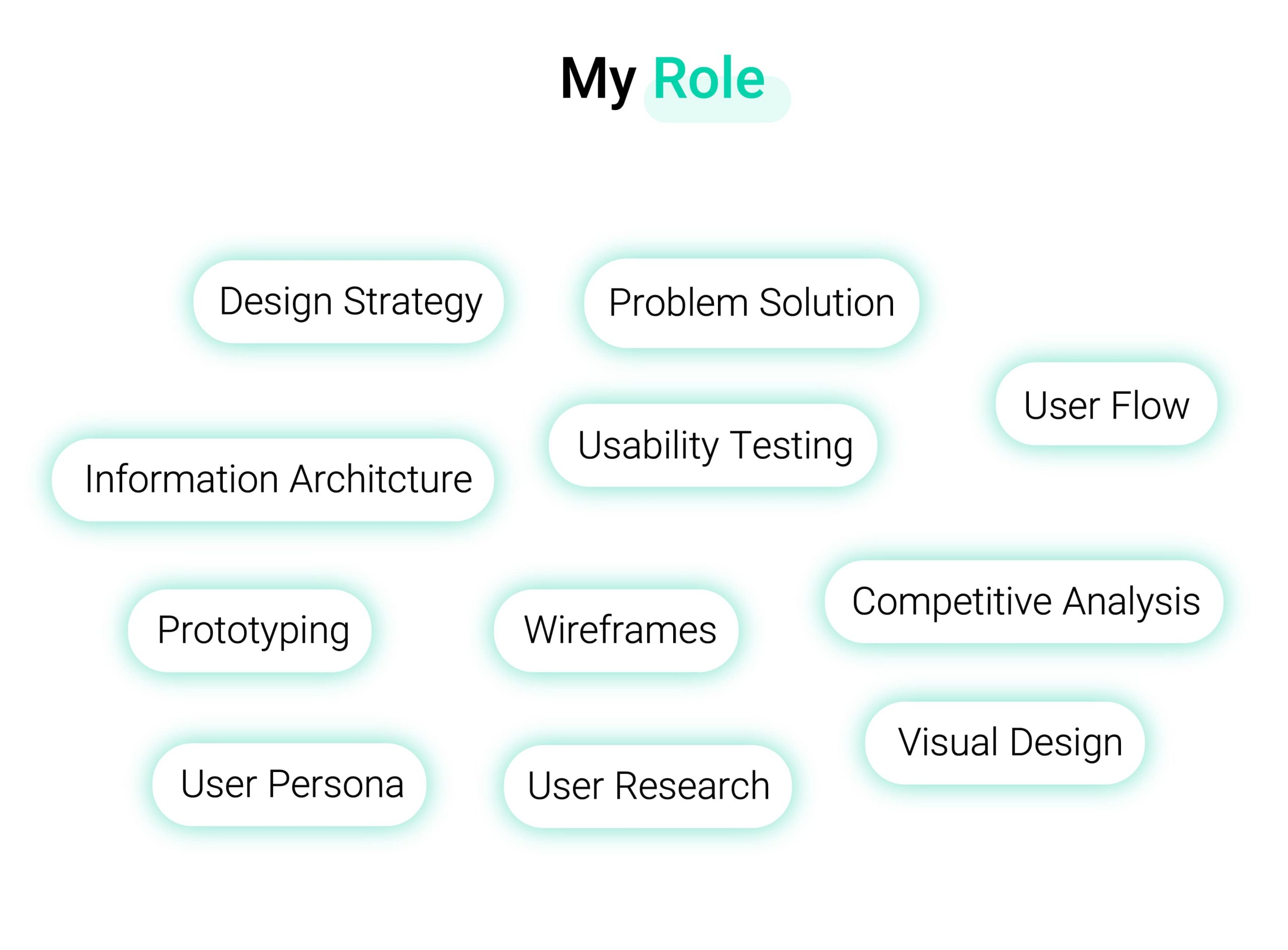Select the Design Strategy pill
Viewport: 1288px width, 950px height.
(x=349, y=302)
